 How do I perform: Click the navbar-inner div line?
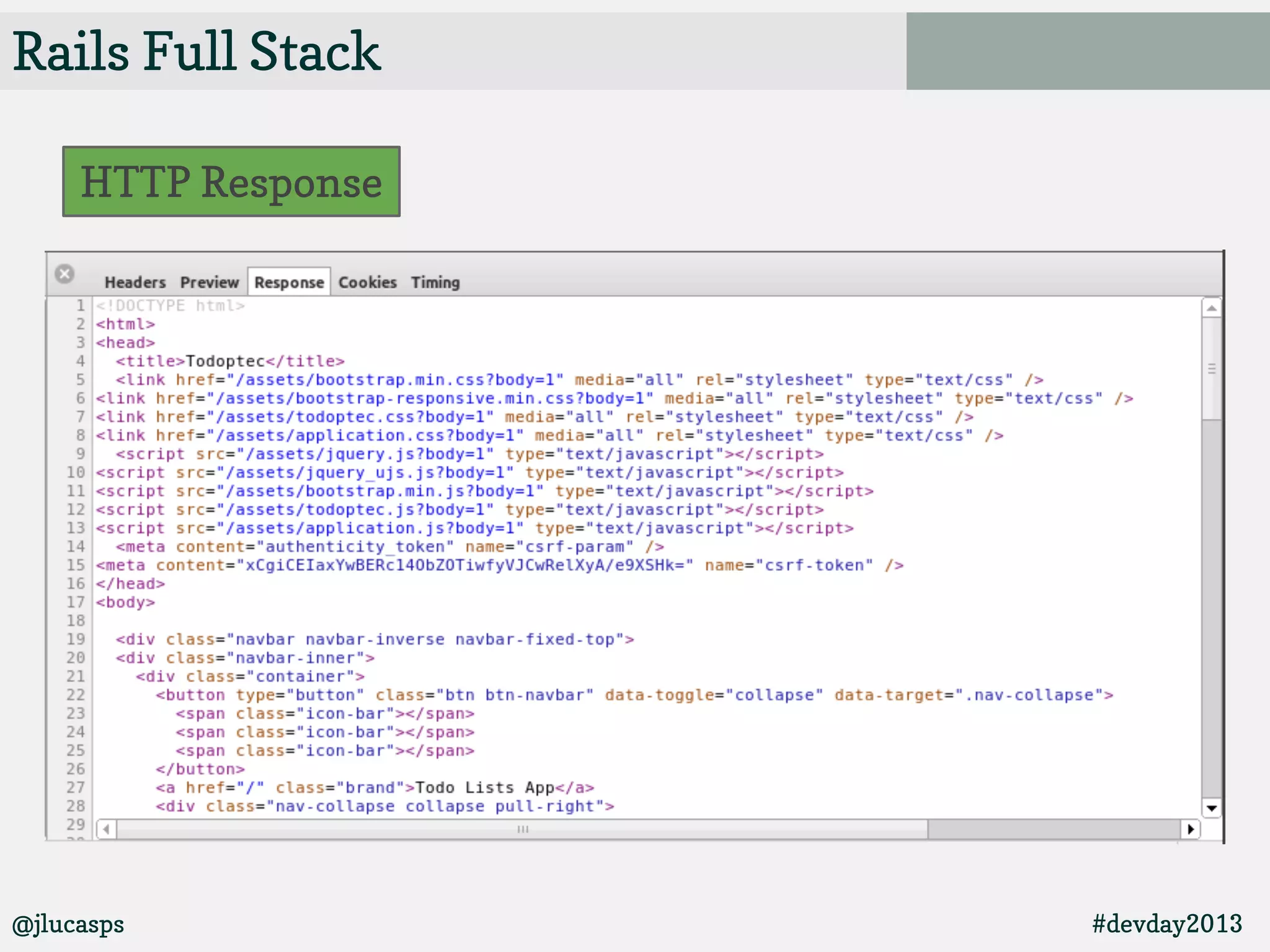(x=245, y=658)
